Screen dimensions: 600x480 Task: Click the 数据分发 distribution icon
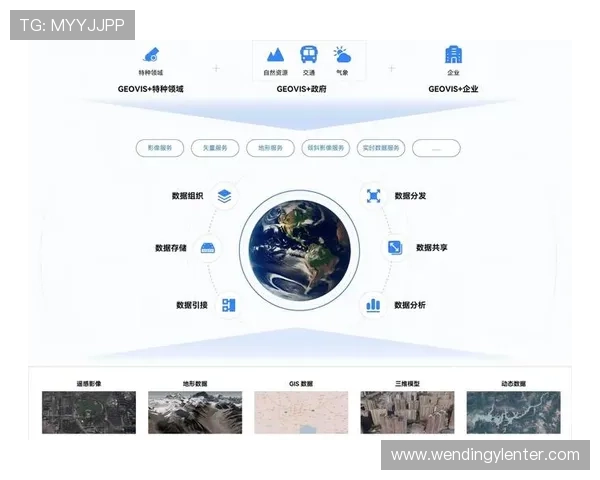373,196
